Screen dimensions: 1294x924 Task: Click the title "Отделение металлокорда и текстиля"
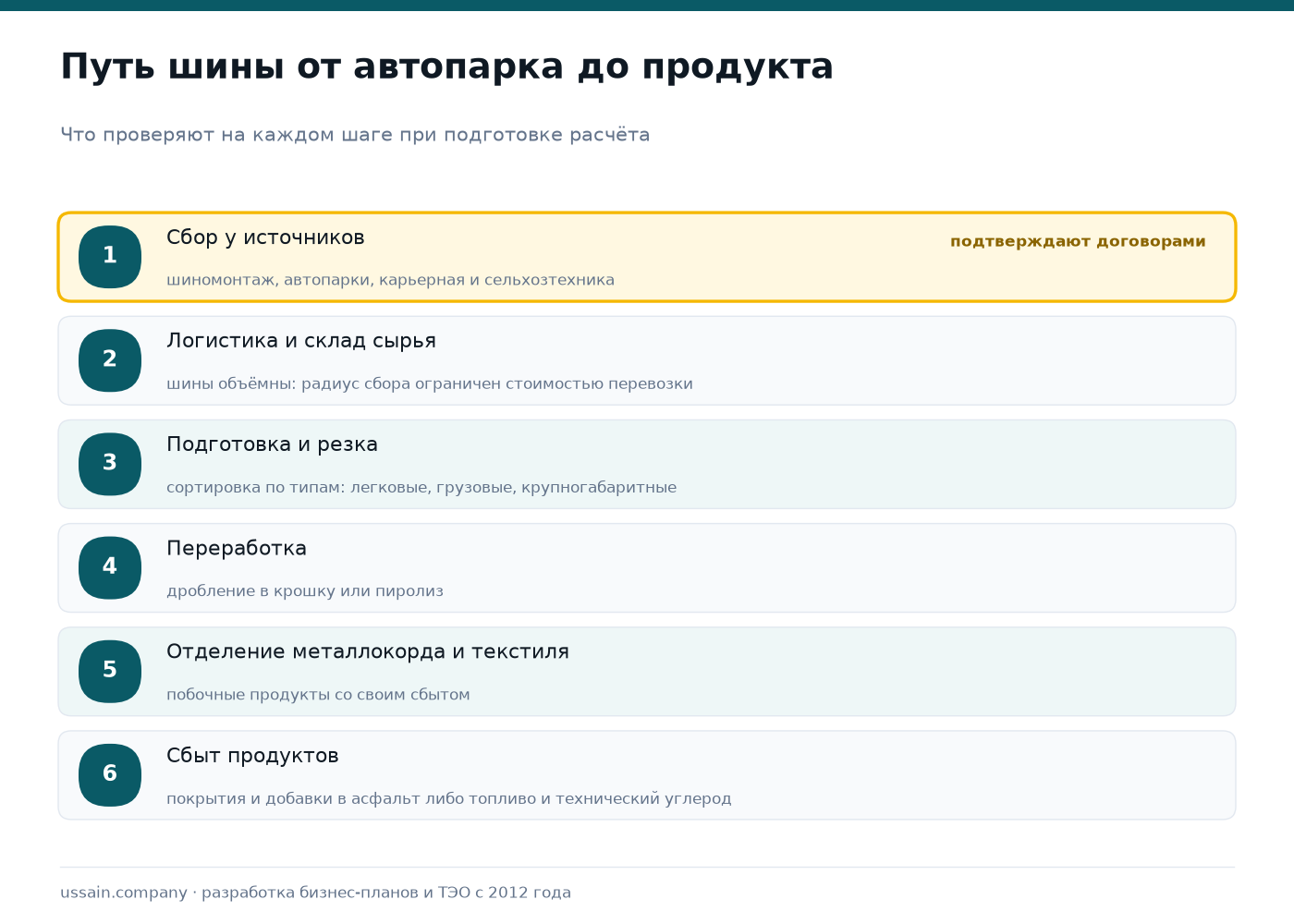point(368,651)
